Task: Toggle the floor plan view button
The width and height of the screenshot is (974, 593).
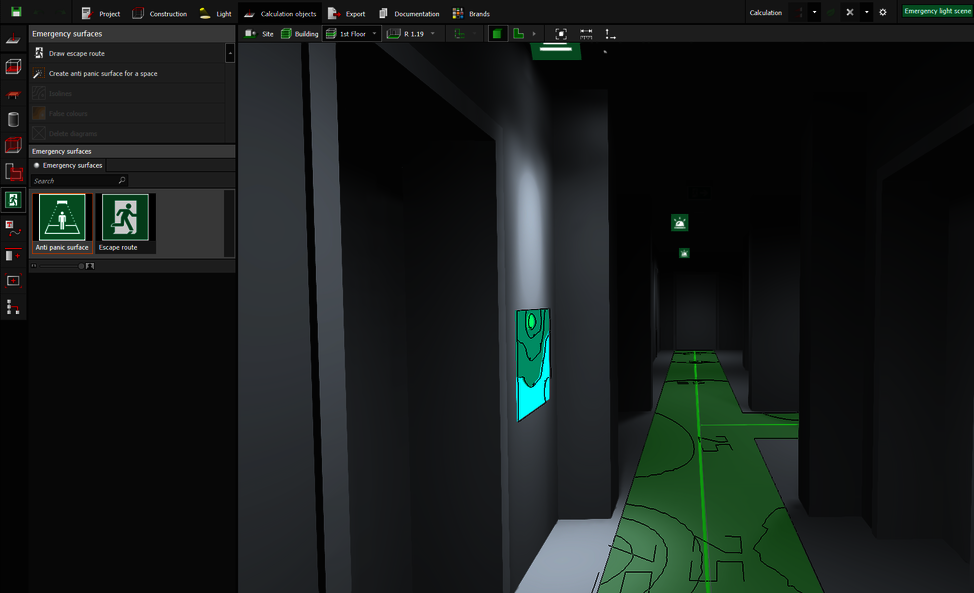Action: 518,33
